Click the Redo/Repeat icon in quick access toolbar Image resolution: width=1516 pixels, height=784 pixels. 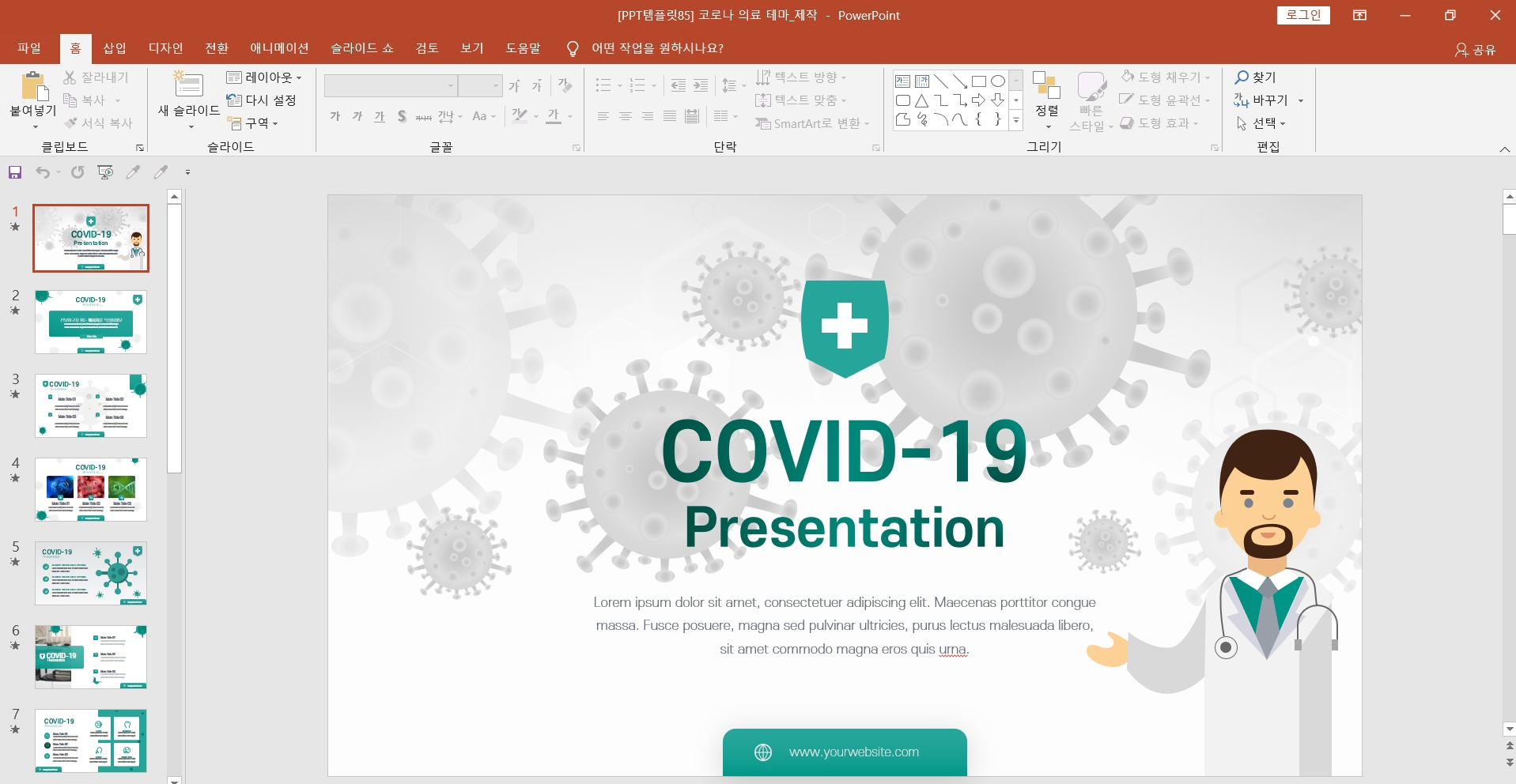tap(78, 172)
